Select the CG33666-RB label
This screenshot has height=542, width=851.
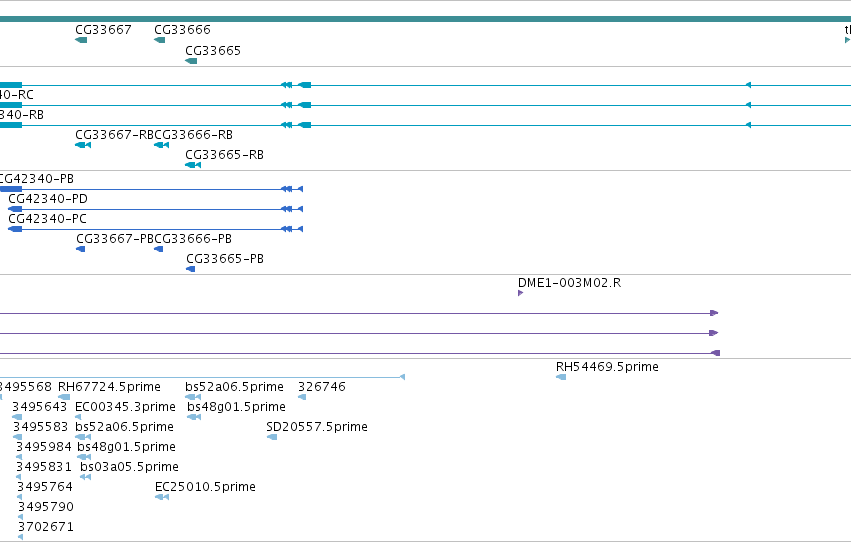click(x=194, y=135)
